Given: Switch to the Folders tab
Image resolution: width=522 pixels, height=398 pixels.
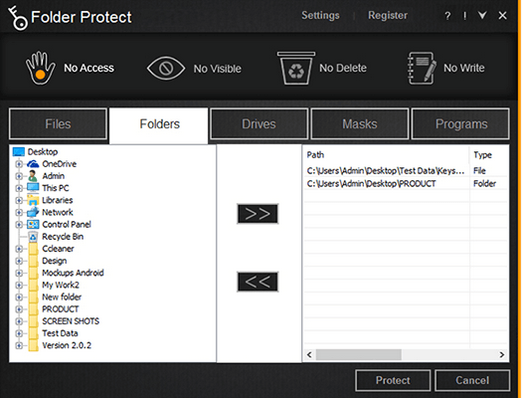Looking at the screenshot, I should point(159,126).
